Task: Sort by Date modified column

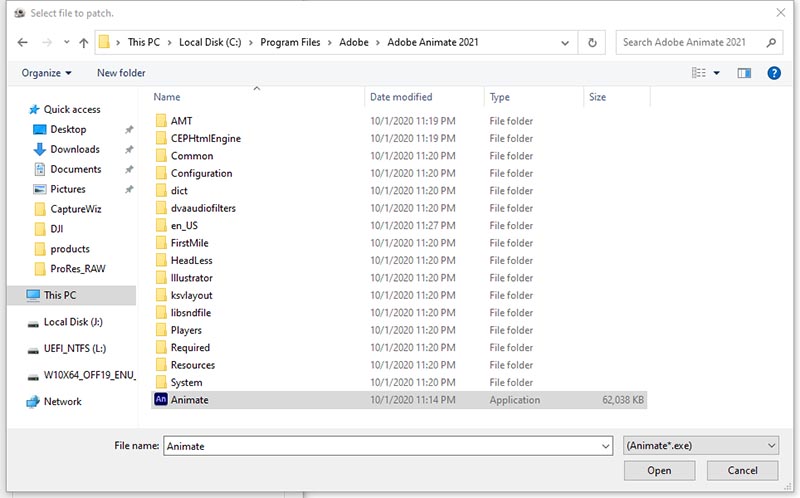Action: (401, 97)
